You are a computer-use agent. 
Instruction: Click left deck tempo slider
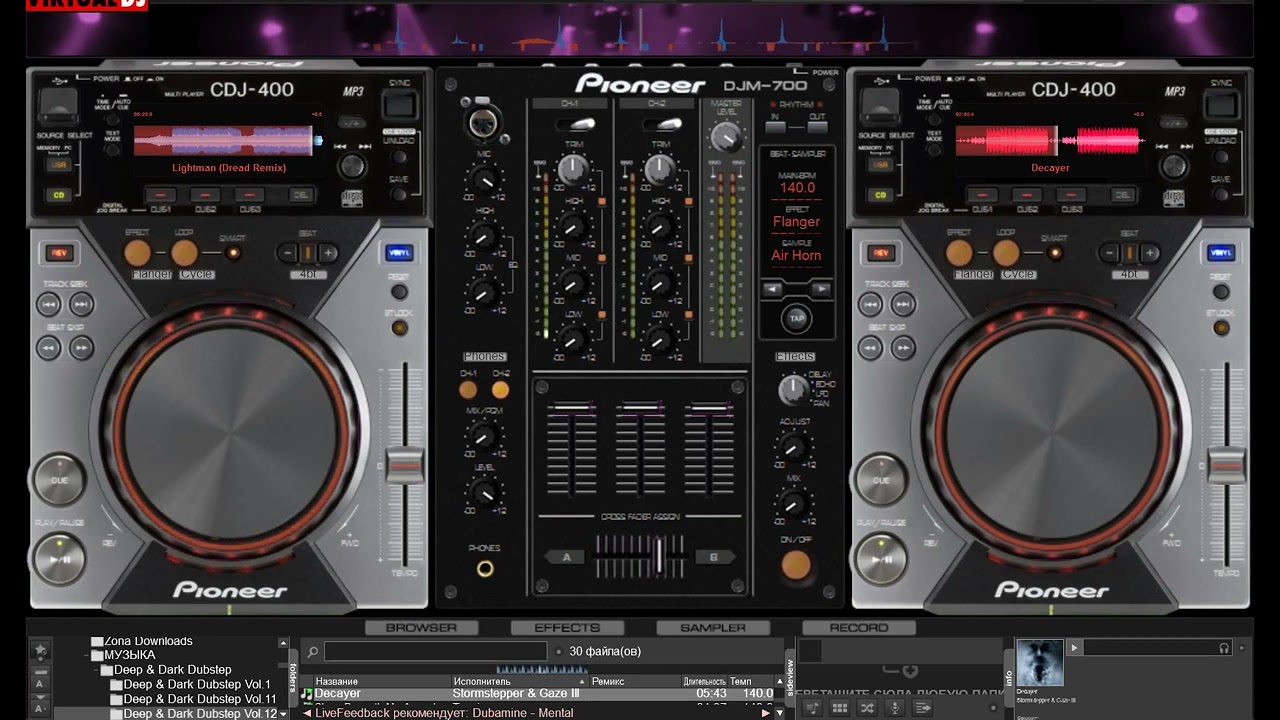coord(405,464)
